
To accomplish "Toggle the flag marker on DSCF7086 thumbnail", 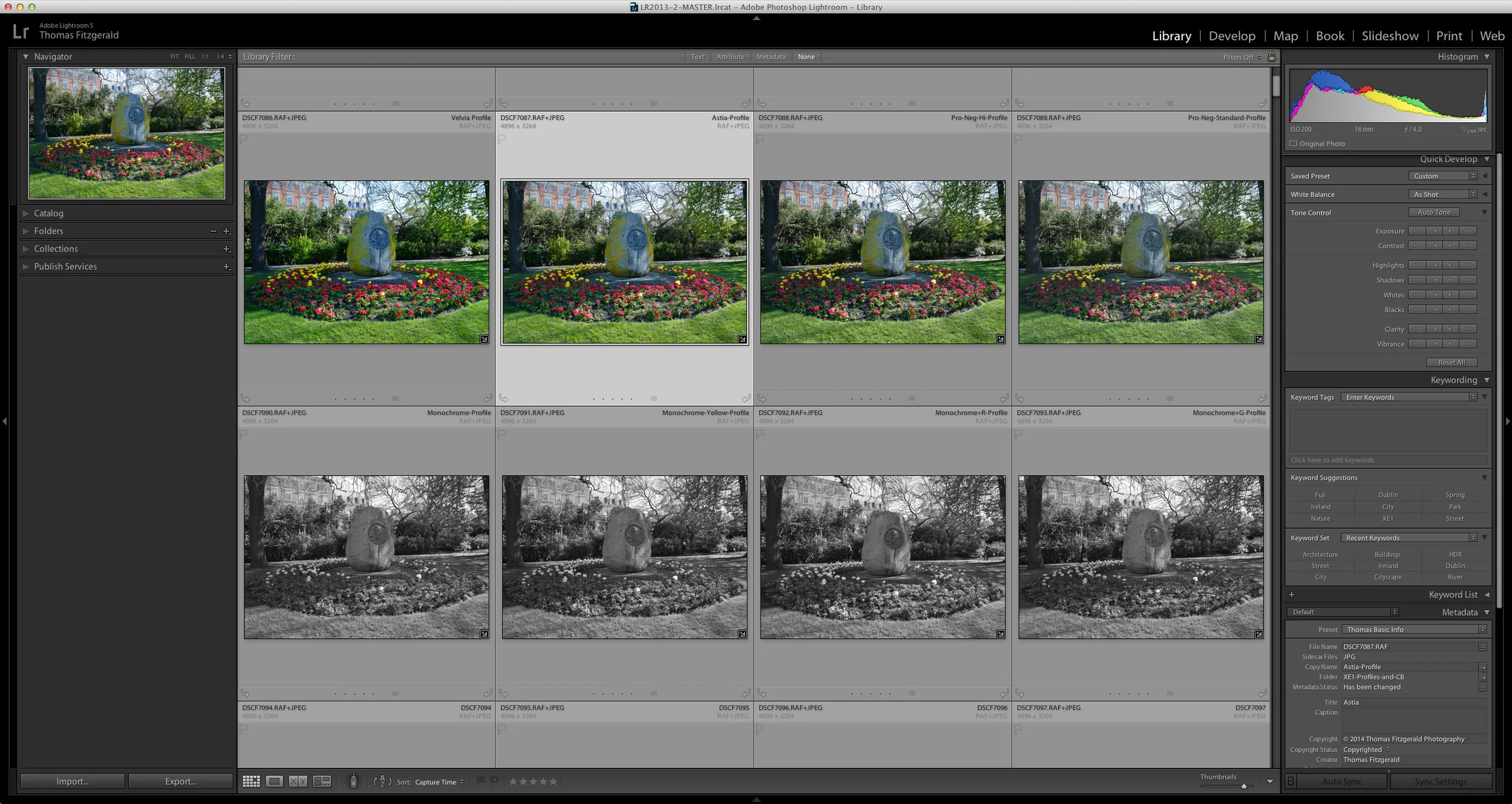I will point(244,139).
